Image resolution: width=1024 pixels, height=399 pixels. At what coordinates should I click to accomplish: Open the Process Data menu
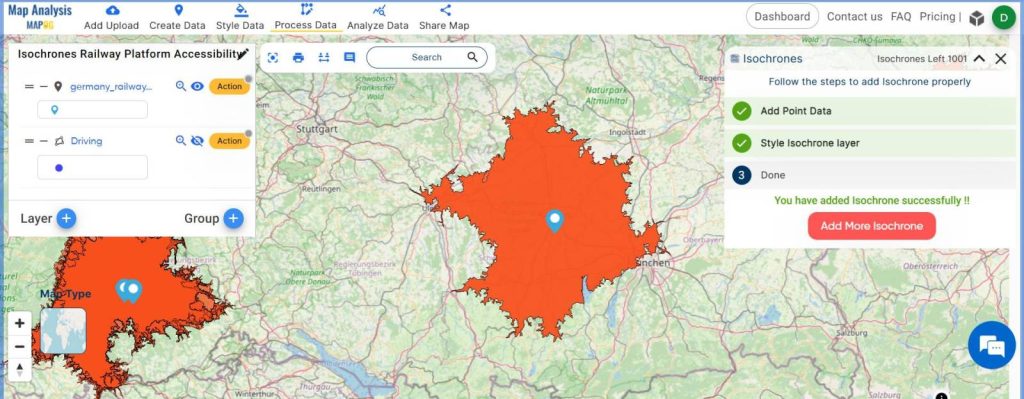coord(306,18)
